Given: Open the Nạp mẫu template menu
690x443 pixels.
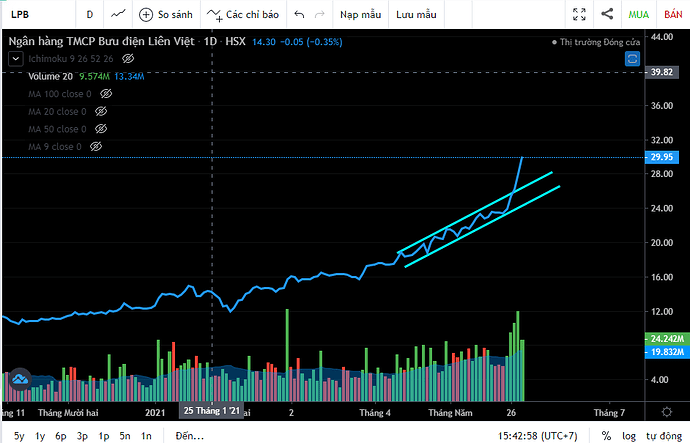Looking at the screenshot, I should click(x=360, y=15).
